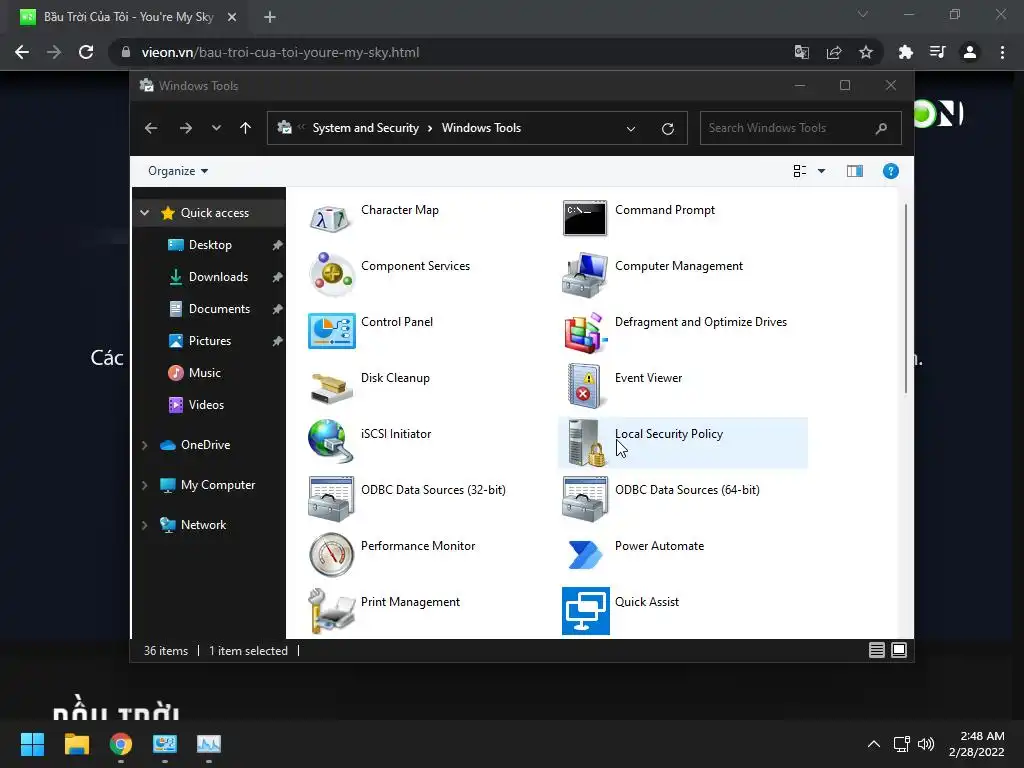Select the Performance Monitor icon
Image resolution: width=1024 pixels, height=768 pixels.
coord(331,554)
